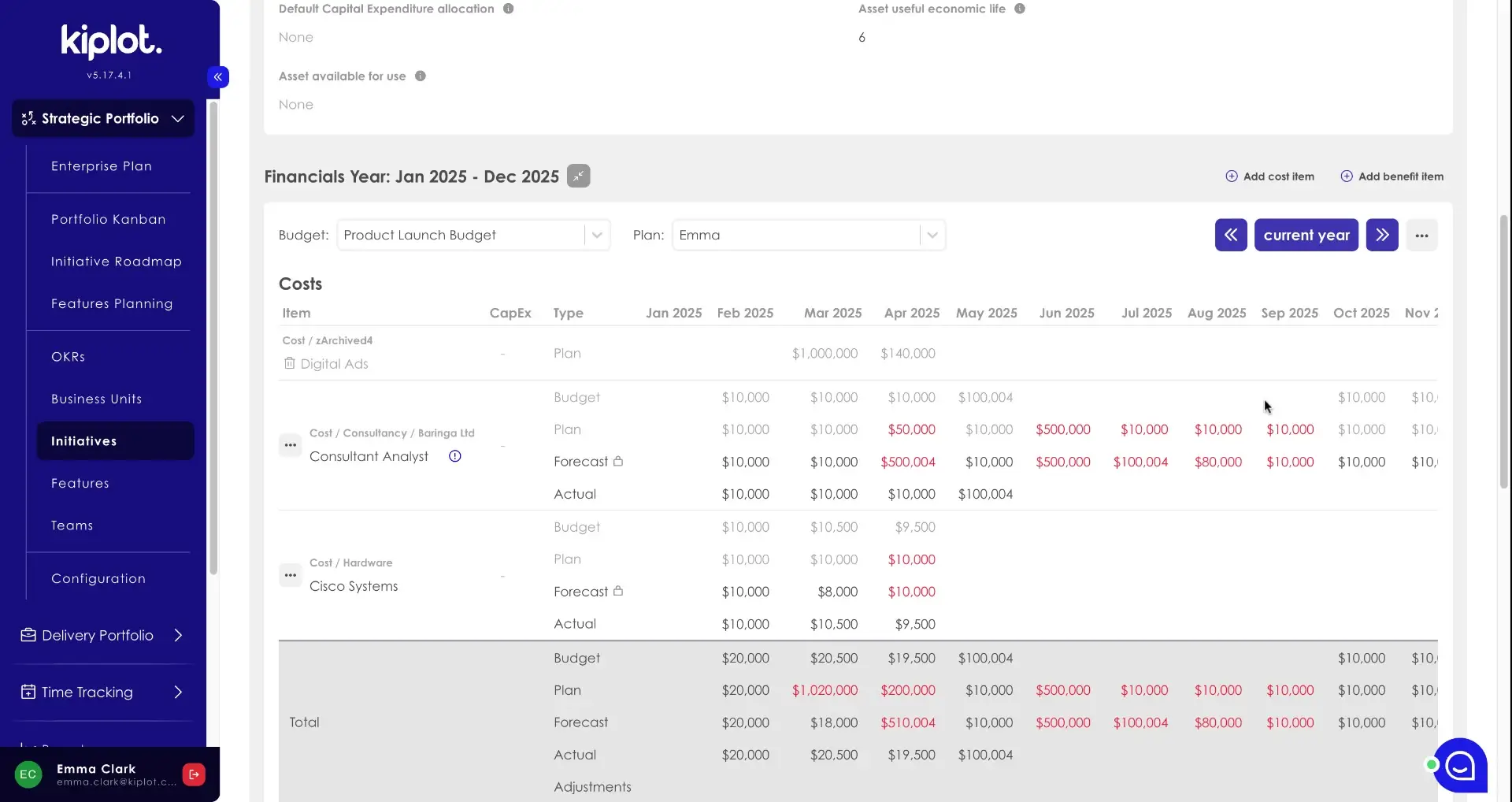Advance to the next financial year
The width and height of the screenshot is (1512, 802).
pyautogui.click(x=1381, y=235)
